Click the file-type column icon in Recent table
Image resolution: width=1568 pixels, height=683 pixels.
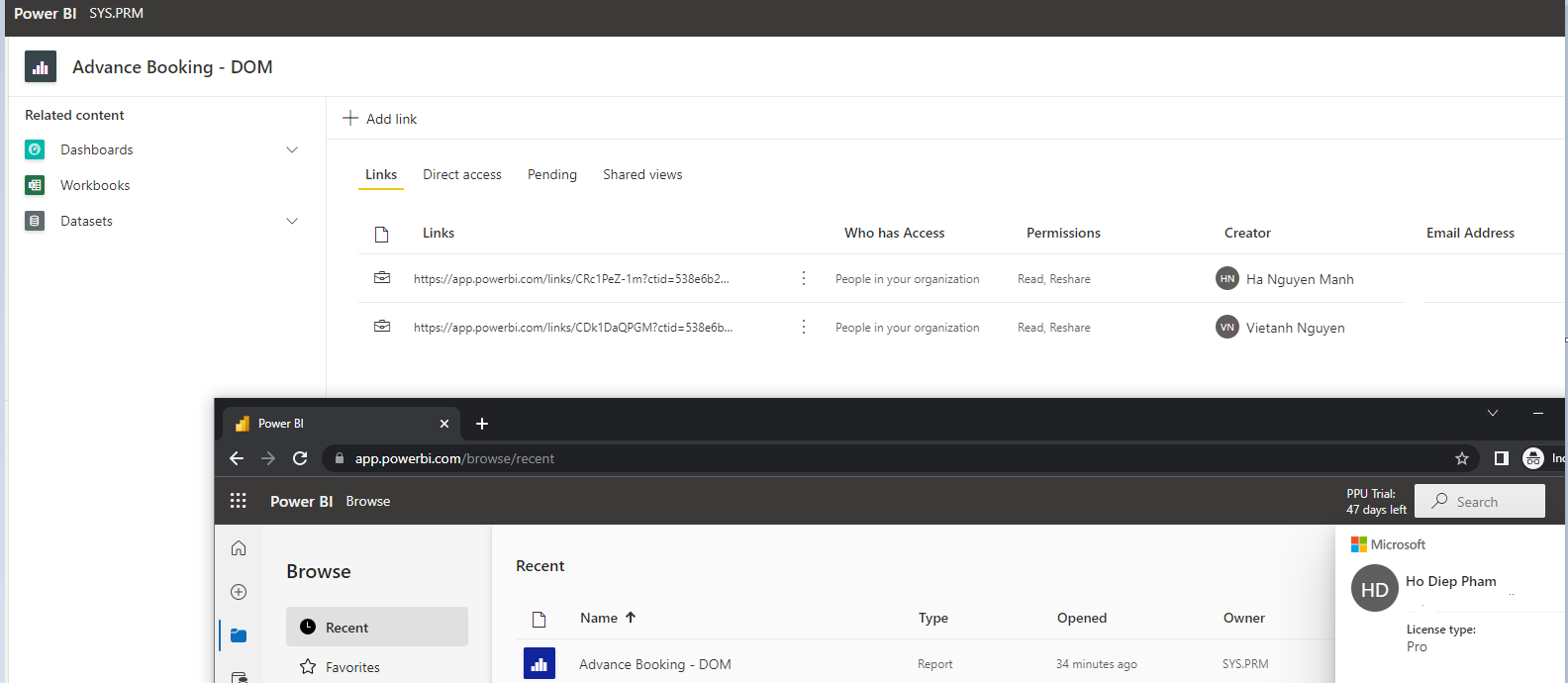pos(539,620)
